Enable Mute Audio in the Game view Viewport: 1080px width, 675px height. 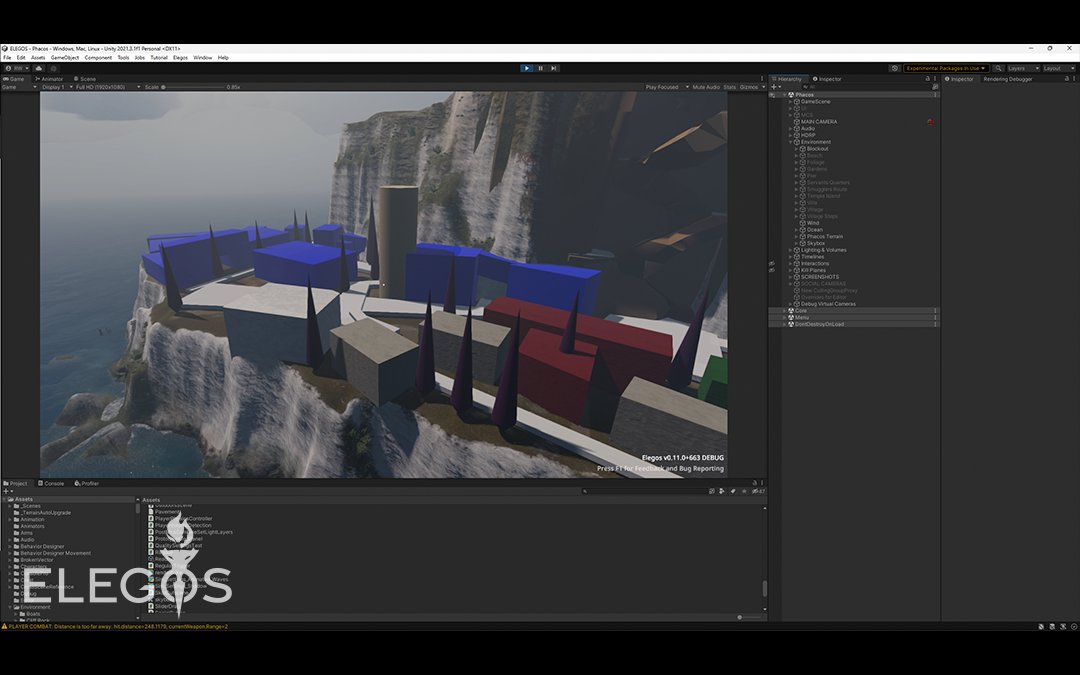point(706,87)
